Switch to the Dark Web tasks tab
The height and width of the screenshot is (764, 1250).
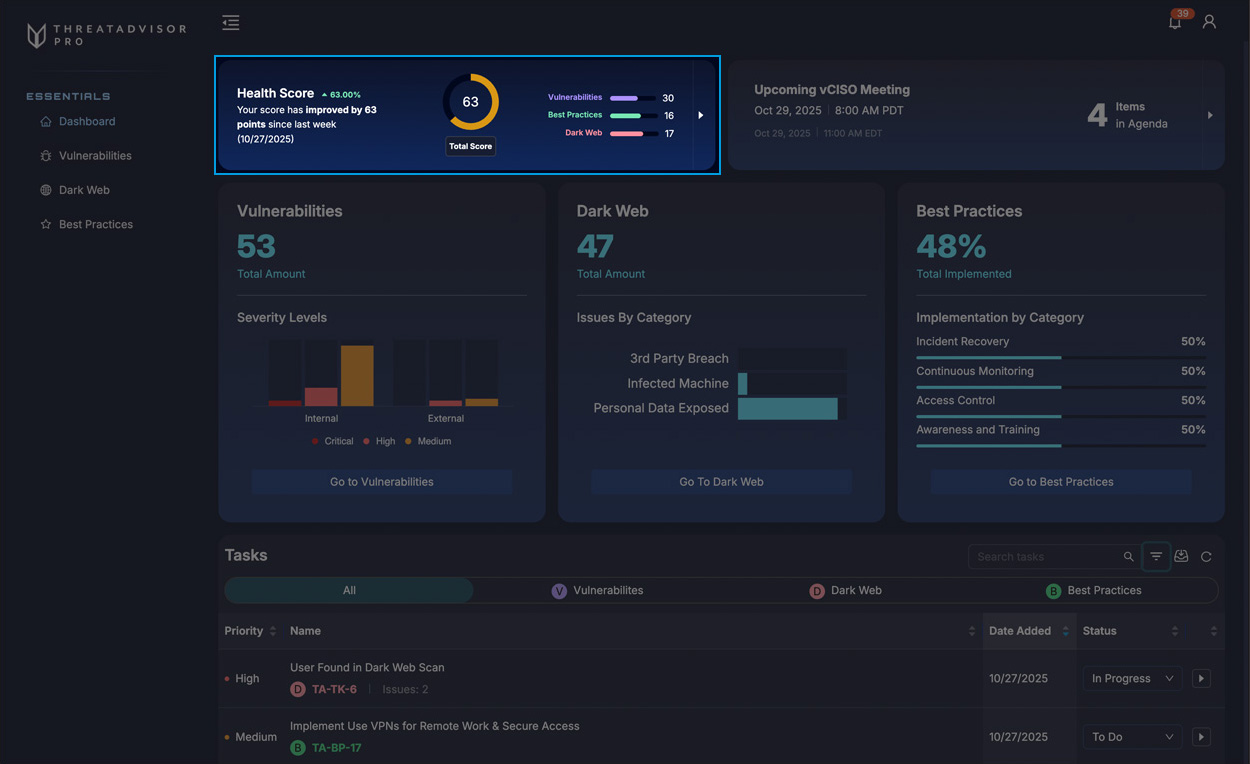point(846,590)
